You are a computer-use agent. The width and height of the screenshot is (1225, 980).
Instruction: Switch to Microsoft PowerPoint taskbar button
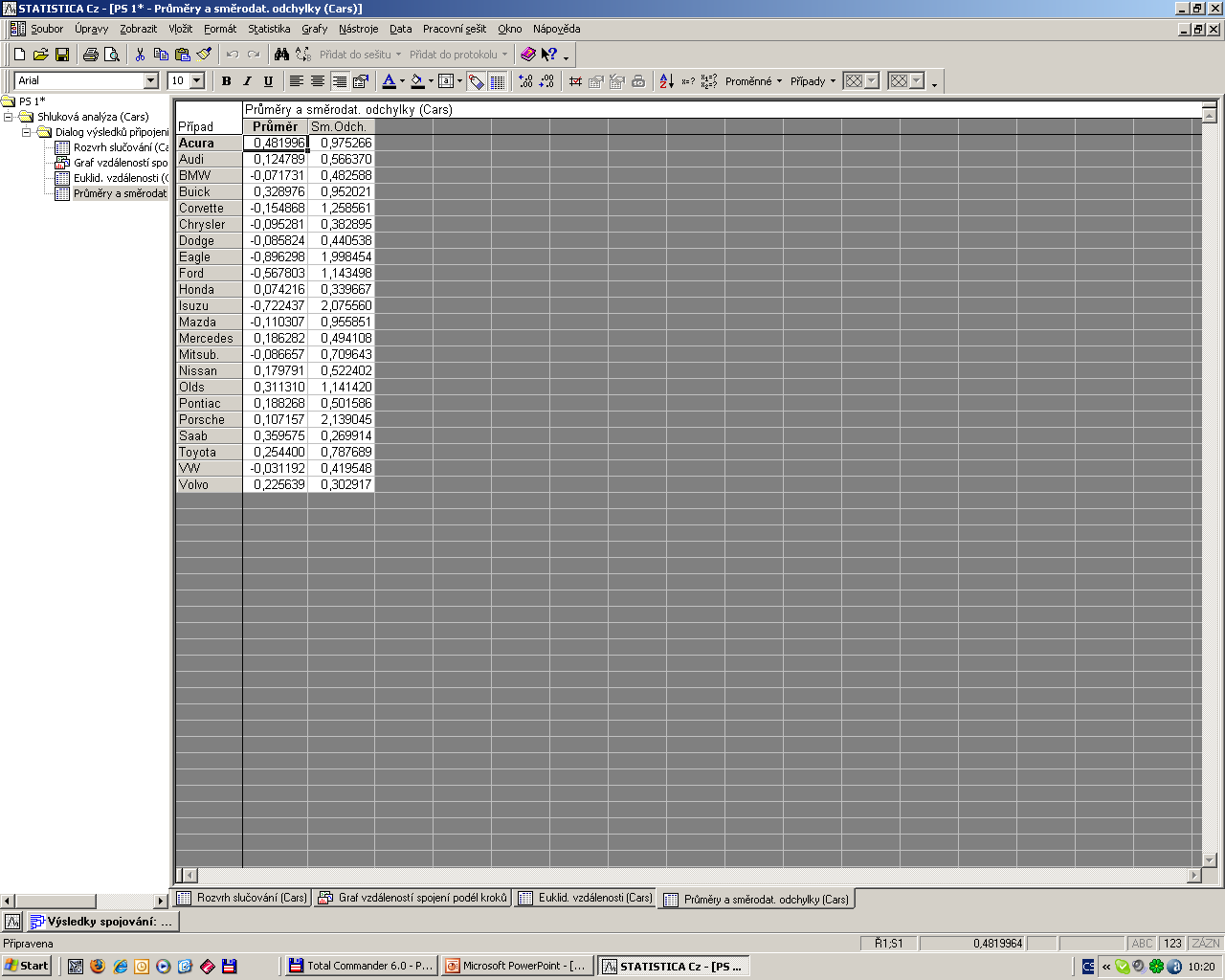click(x=518, y=966)
